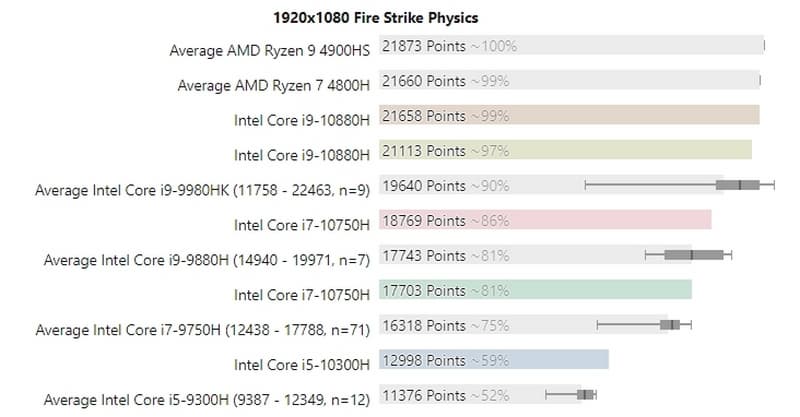Select the Average AMD Ryzen 7 4800H label

click(x=273, y=85)
